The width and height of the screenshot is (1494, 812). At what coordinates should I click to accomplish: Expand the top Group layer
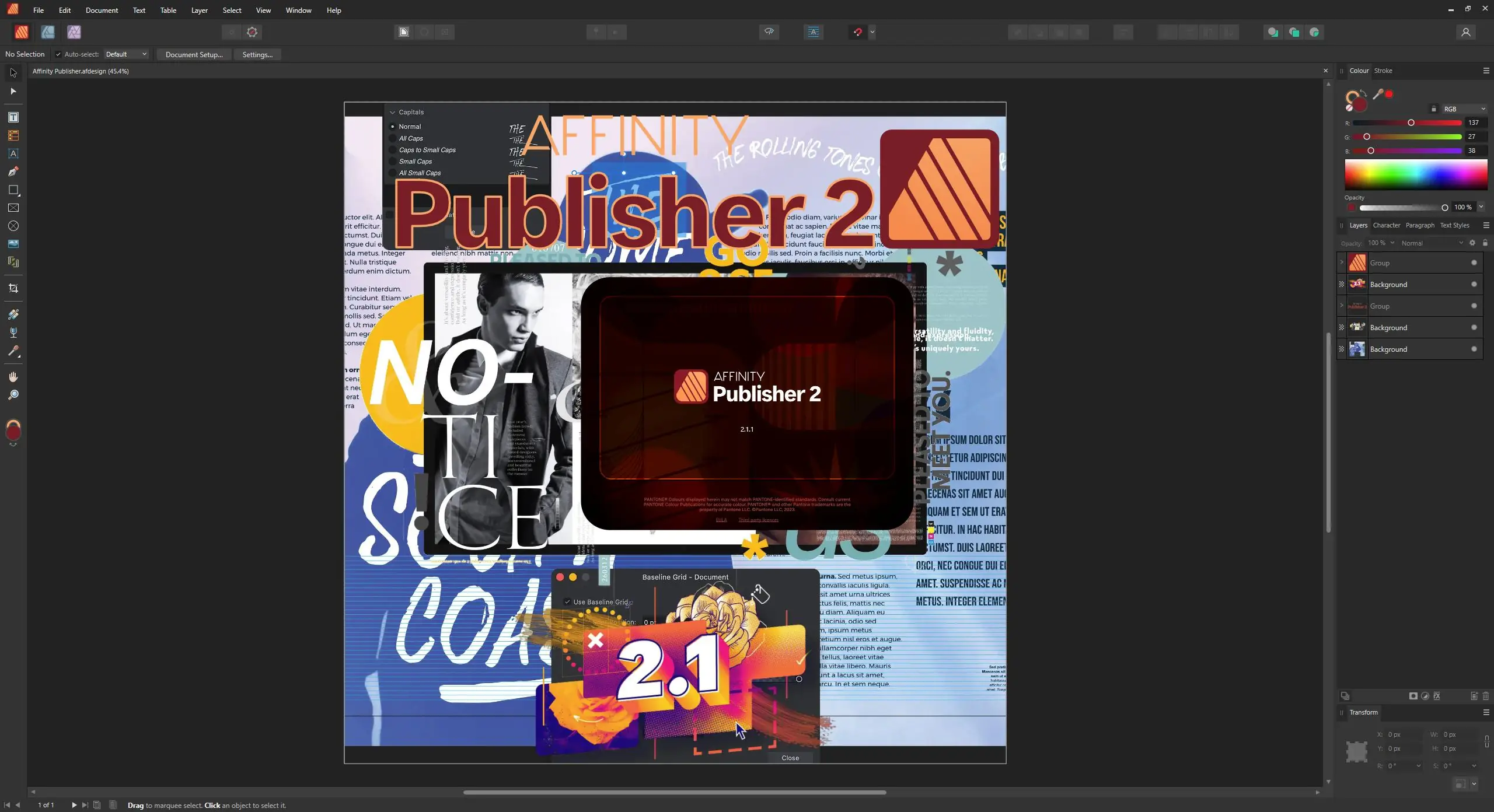1342,262
